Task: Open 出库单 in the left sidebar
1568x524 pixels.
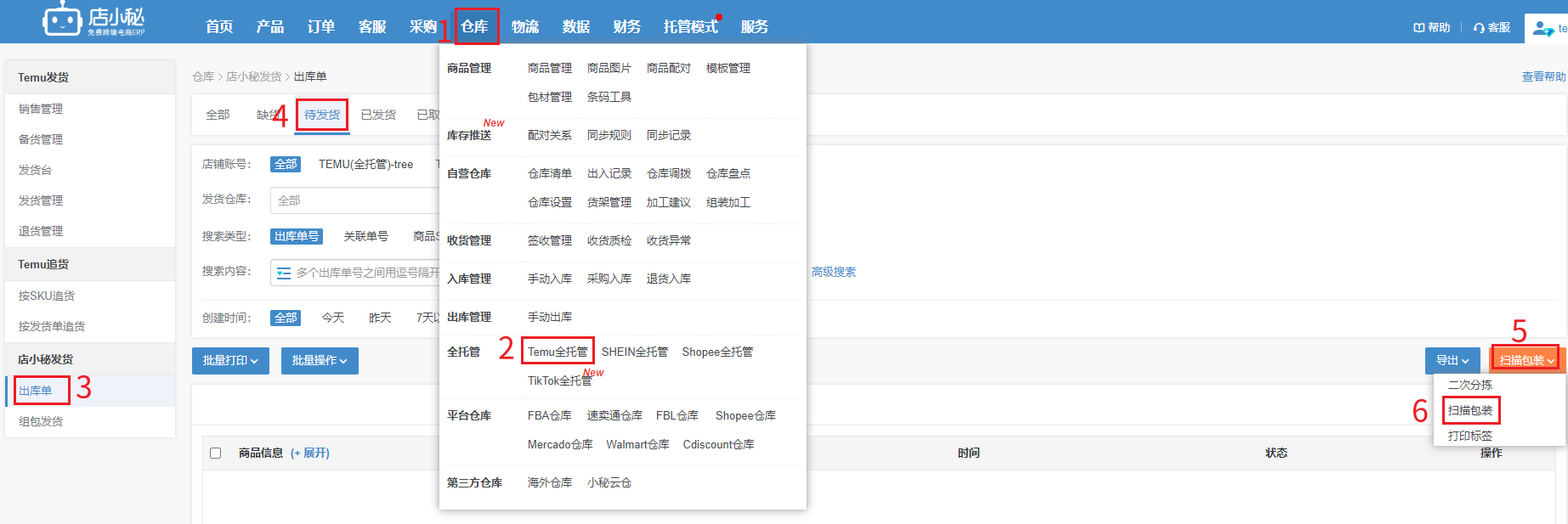Action: coord(36,391)
